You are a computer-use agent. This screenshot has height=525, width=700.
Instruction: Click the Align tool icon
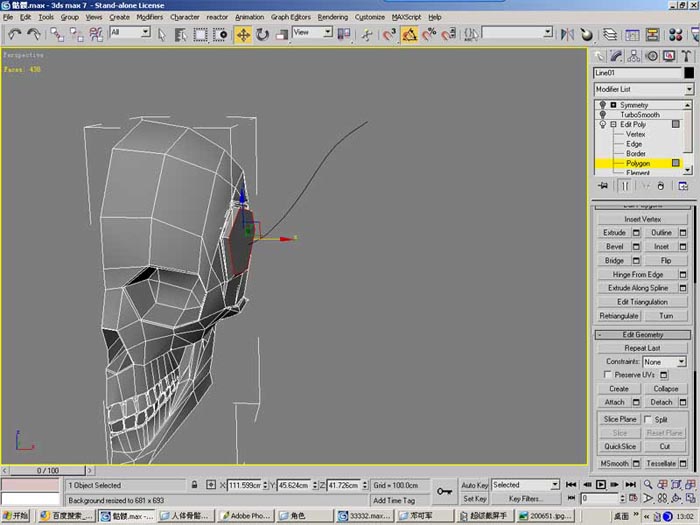coord(587,34)
